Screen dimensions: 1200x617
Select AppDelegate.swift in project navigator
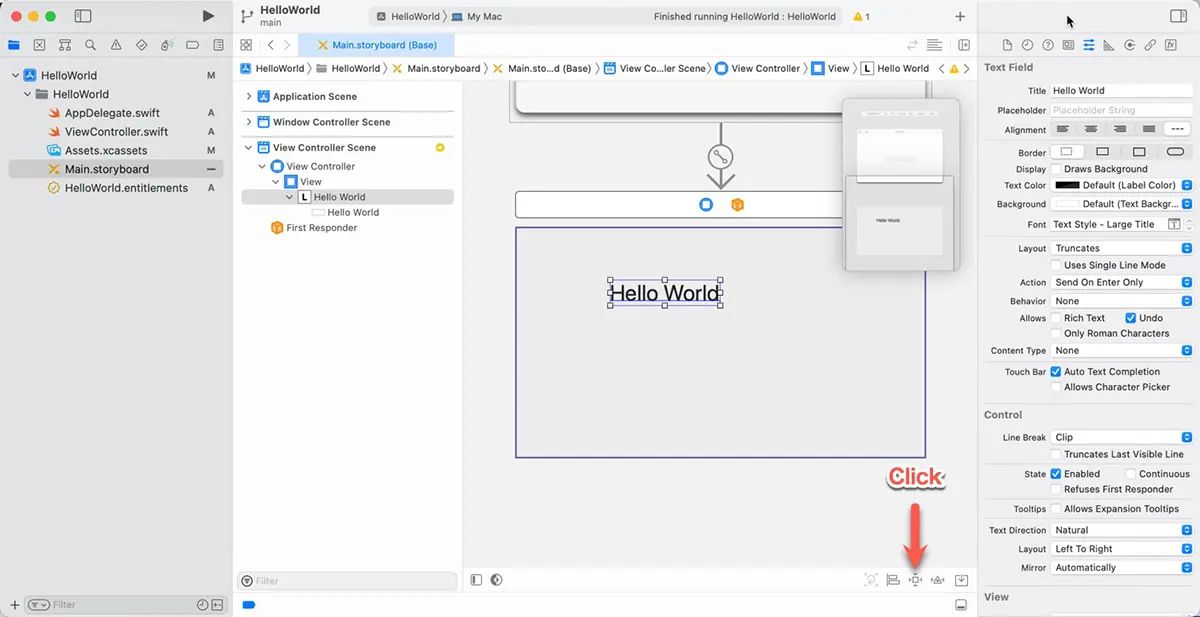pos(112,113)
